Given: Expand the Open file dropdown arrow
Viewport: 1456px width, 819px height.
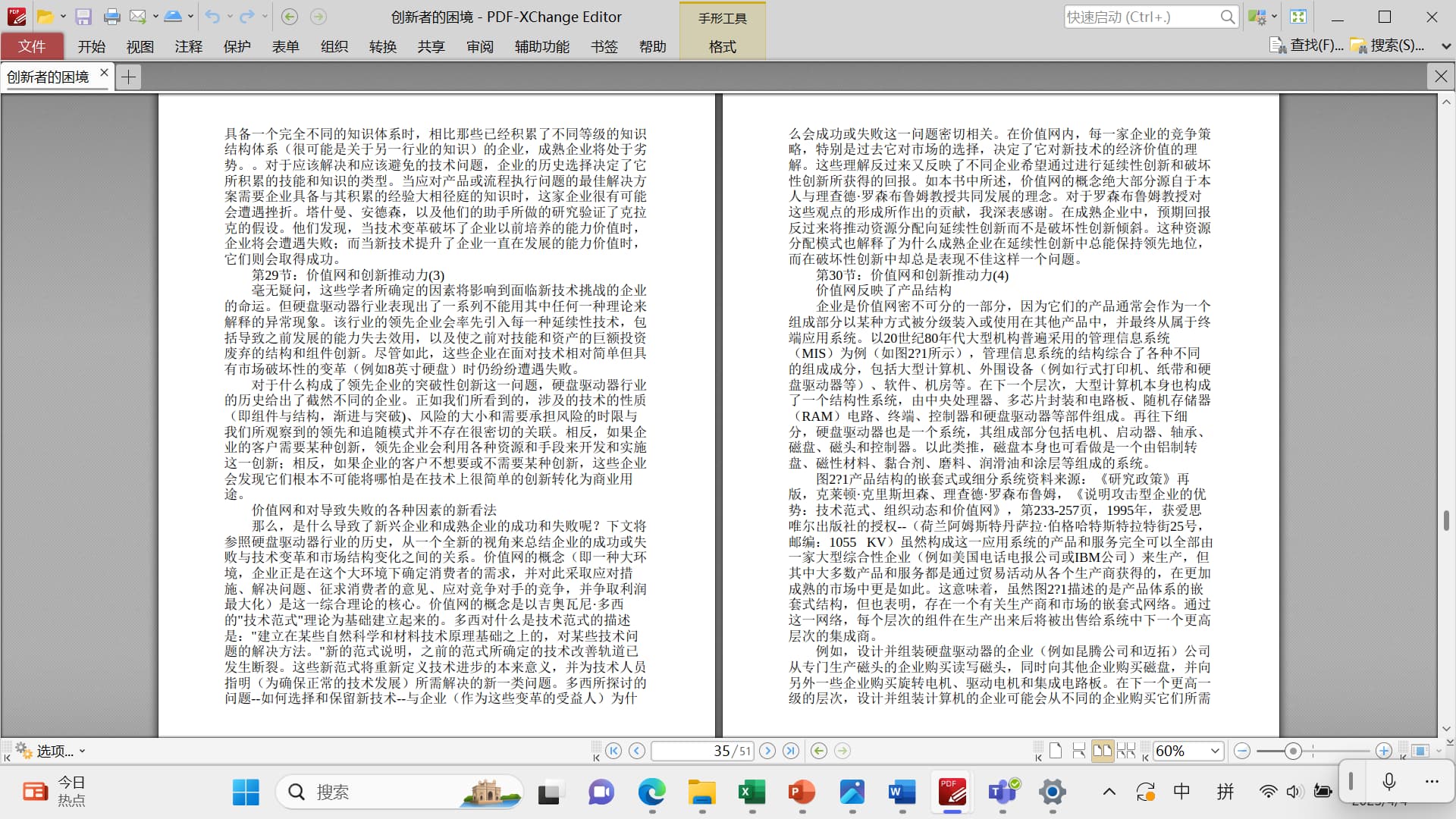Looking at the screenshot, I should click(63, 17).
